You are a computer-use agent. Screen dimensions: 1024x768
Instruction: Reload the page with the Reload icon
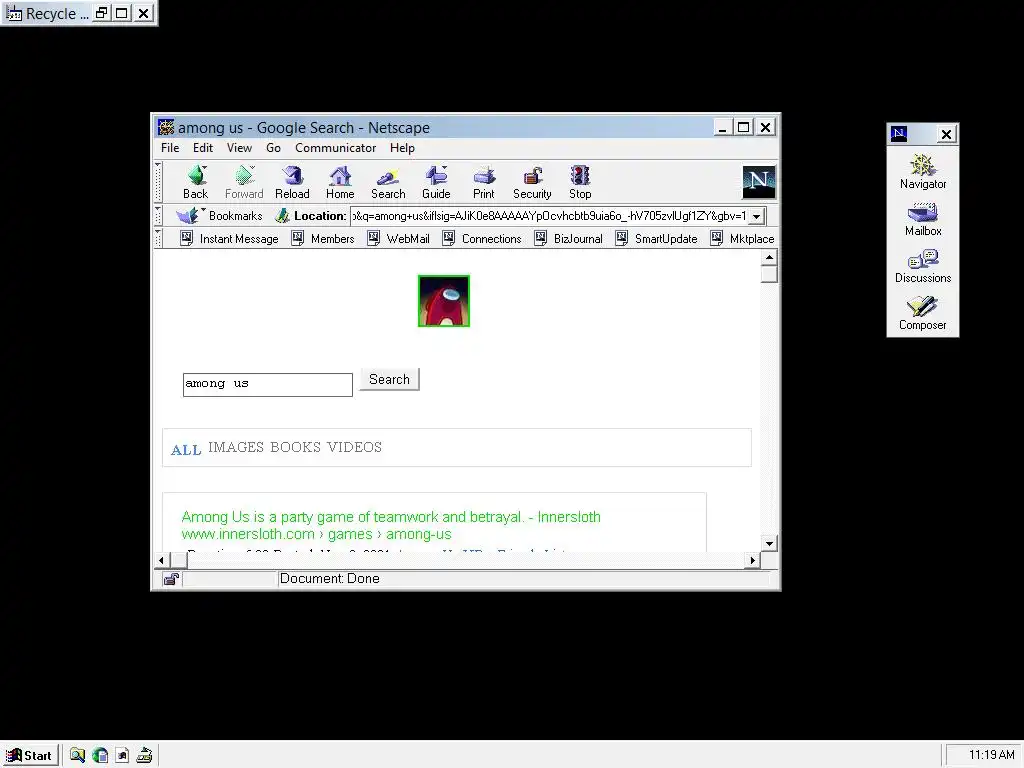[x=292, y=182]
